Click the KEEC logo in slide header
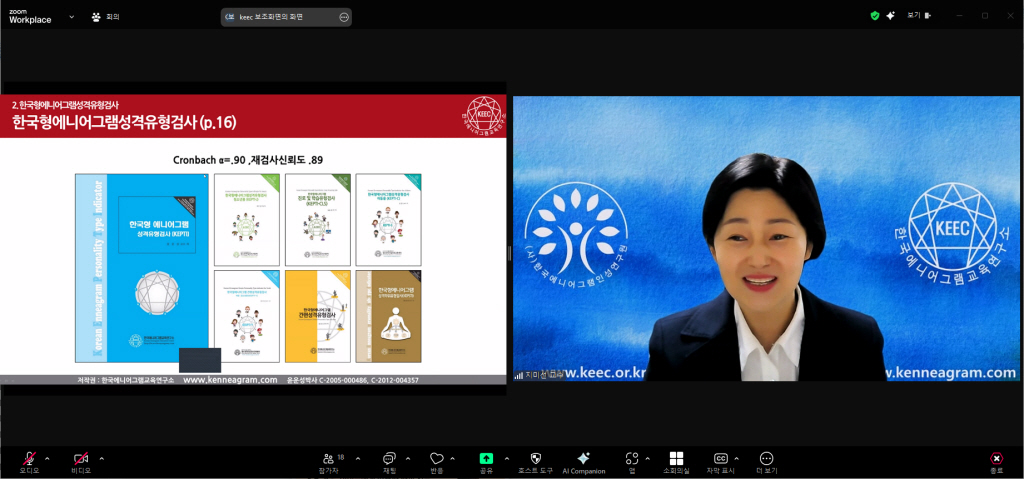This screenshot has width=1024, height=479. (x=484, y=116)
